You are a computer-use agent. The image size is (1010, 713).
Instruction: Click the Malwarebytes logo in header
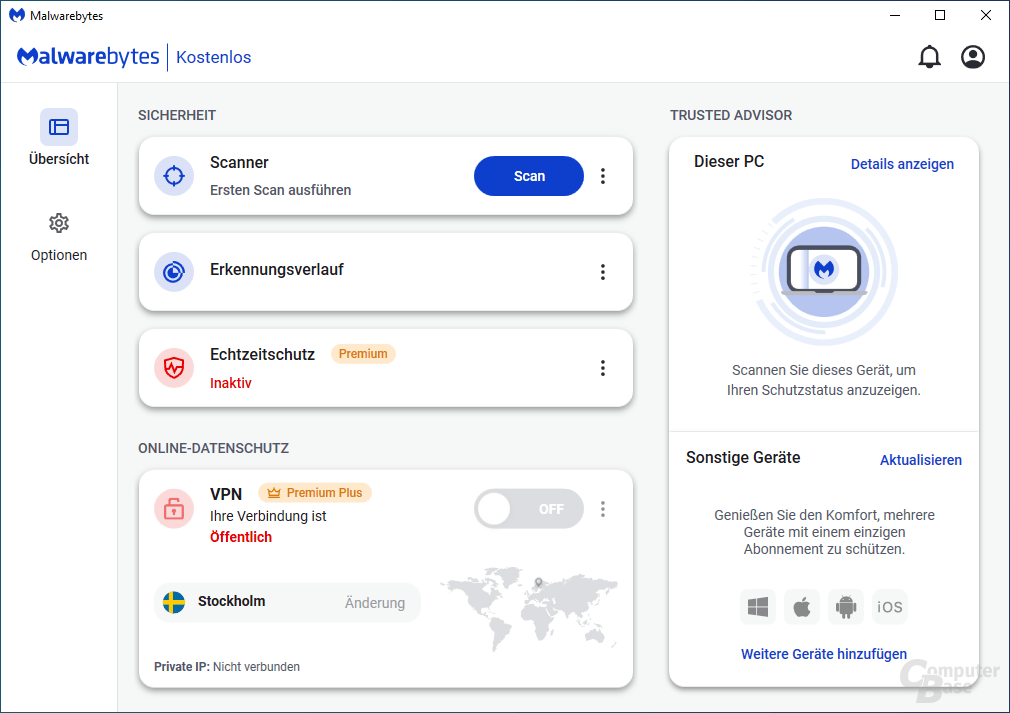(88, 57)
